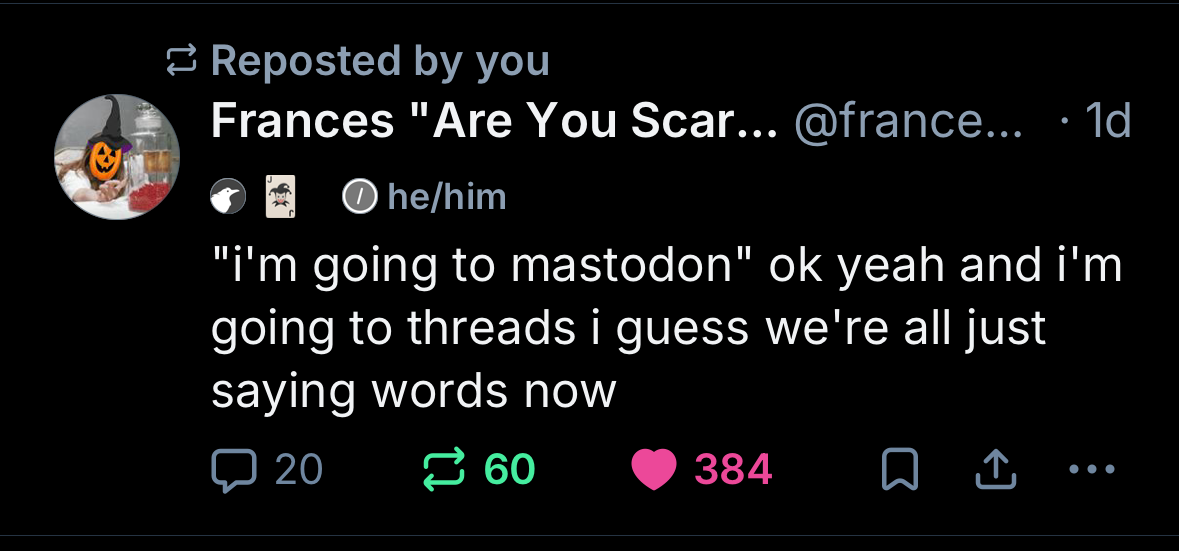1179x551 pixels.
Task: Click the he/him pronoun label text
Action: point(445,197)
